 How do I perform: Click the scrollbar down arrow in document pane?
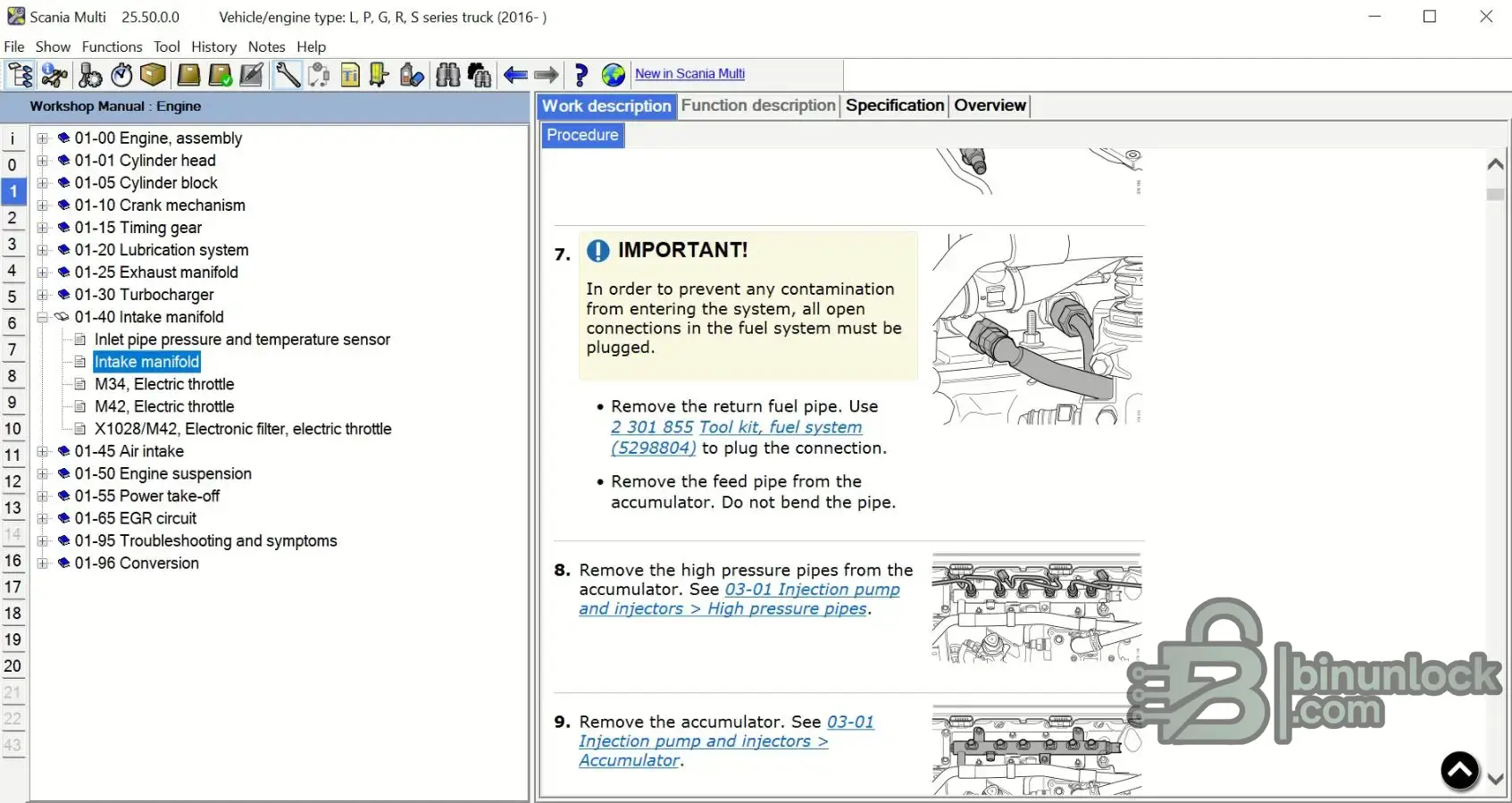click(x=1496, y=779)
